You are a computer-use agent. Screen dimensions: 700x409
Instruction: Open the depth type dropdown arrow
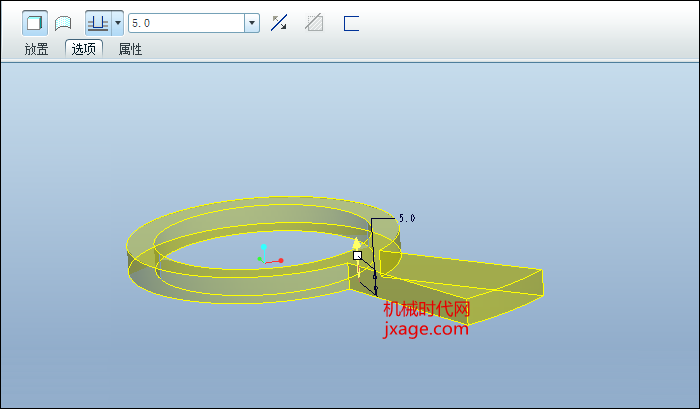pyautogui.click(x=118, y=23)
